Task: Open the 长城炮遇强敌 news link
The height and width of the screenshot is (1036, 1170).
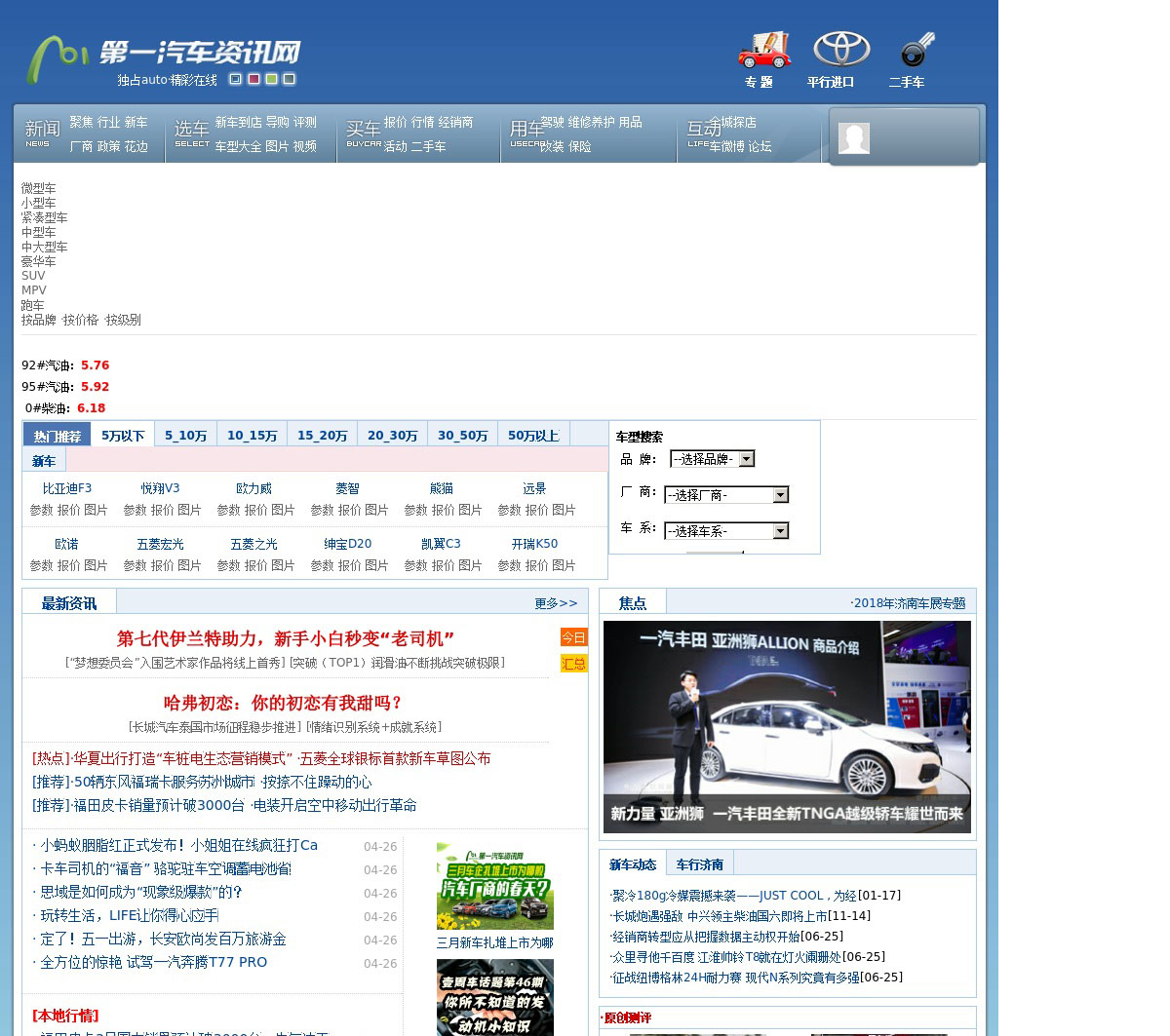Action: click(720, 916)
